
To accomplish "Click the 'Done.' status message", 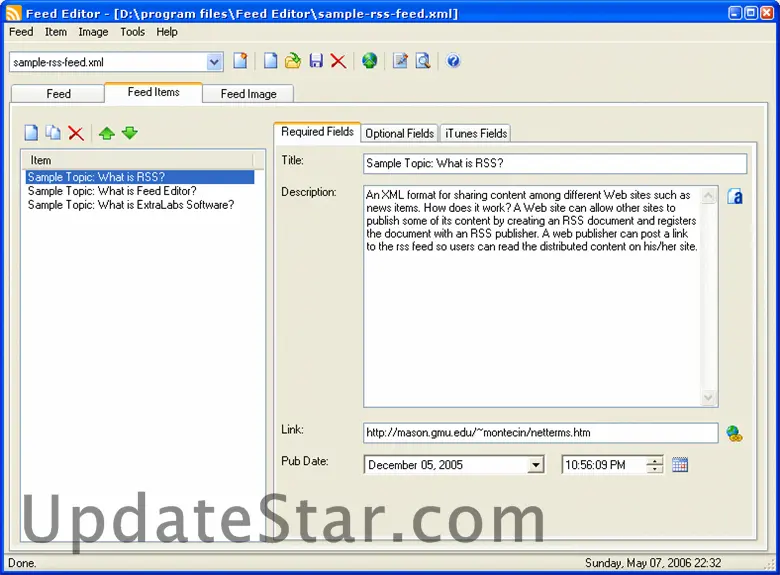I will coord(22,563).
